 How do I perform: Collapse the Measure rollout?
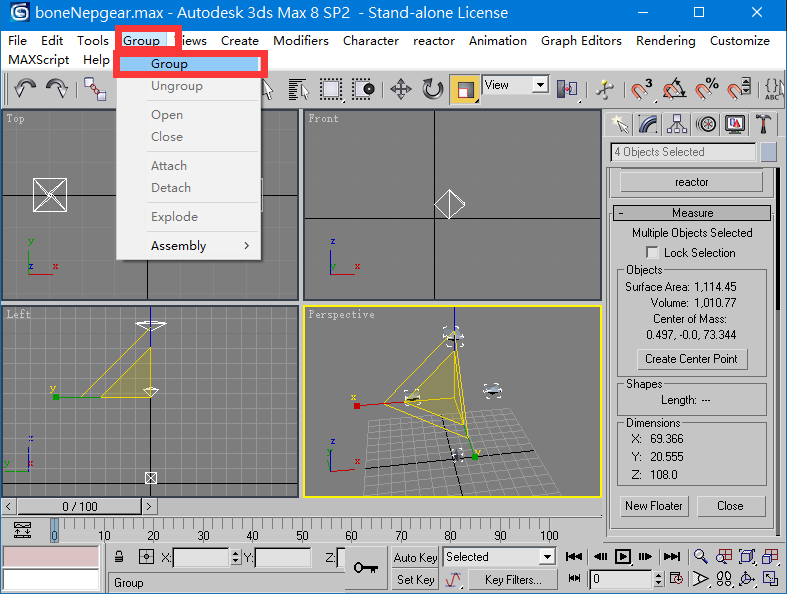[x=692, y=213]
